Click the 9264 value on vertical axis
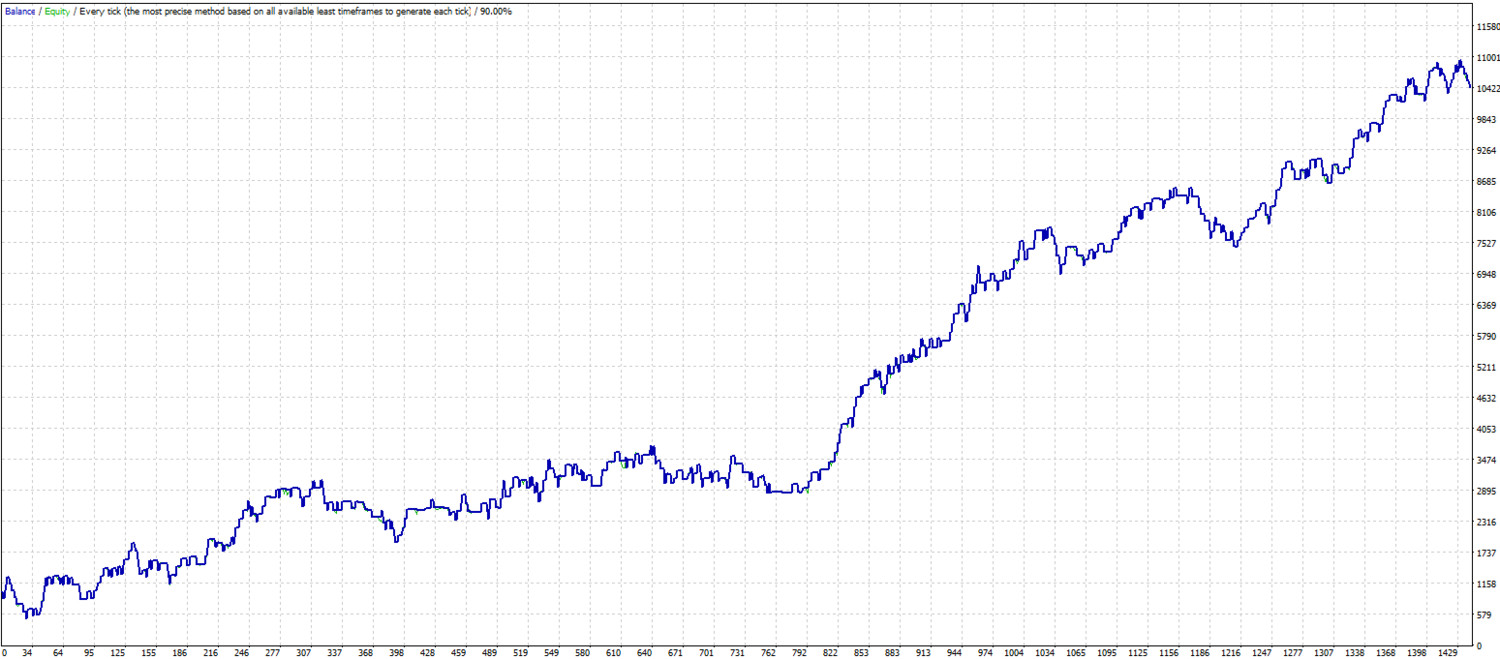This screenshot has height=659, width=1500. (1485, 151)
